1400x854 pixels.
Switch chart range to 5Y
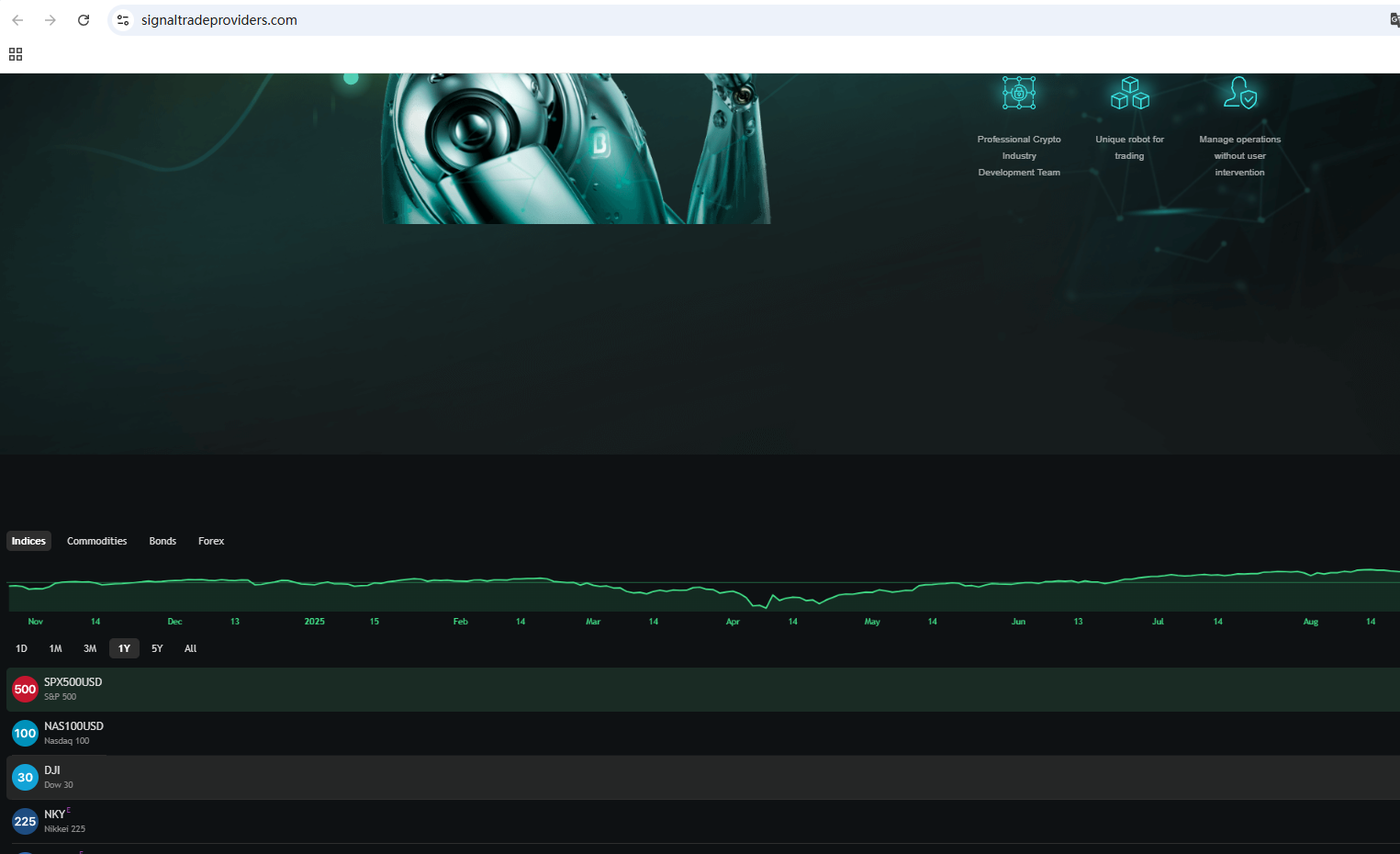click(x=157, y=648)
